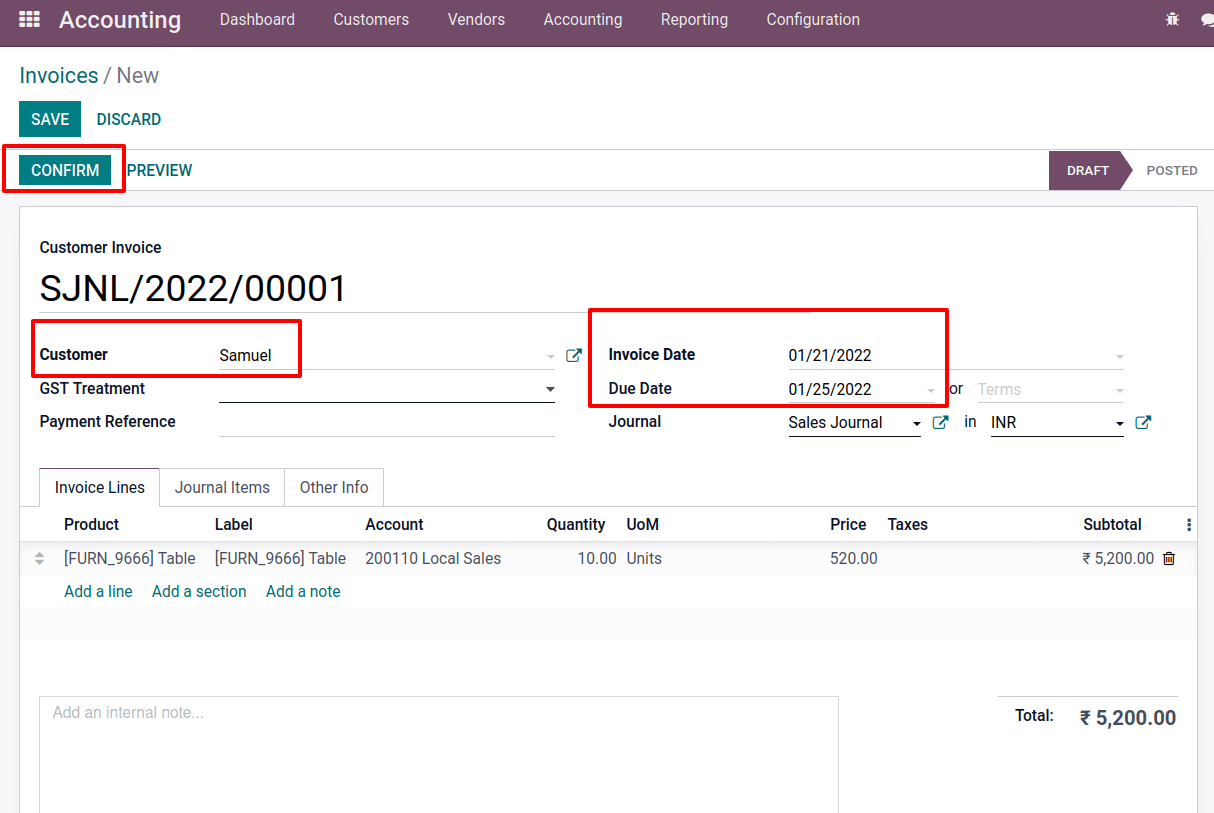1214x813 pixels.
Task: Click the Label column header
Action: [233, 525]
